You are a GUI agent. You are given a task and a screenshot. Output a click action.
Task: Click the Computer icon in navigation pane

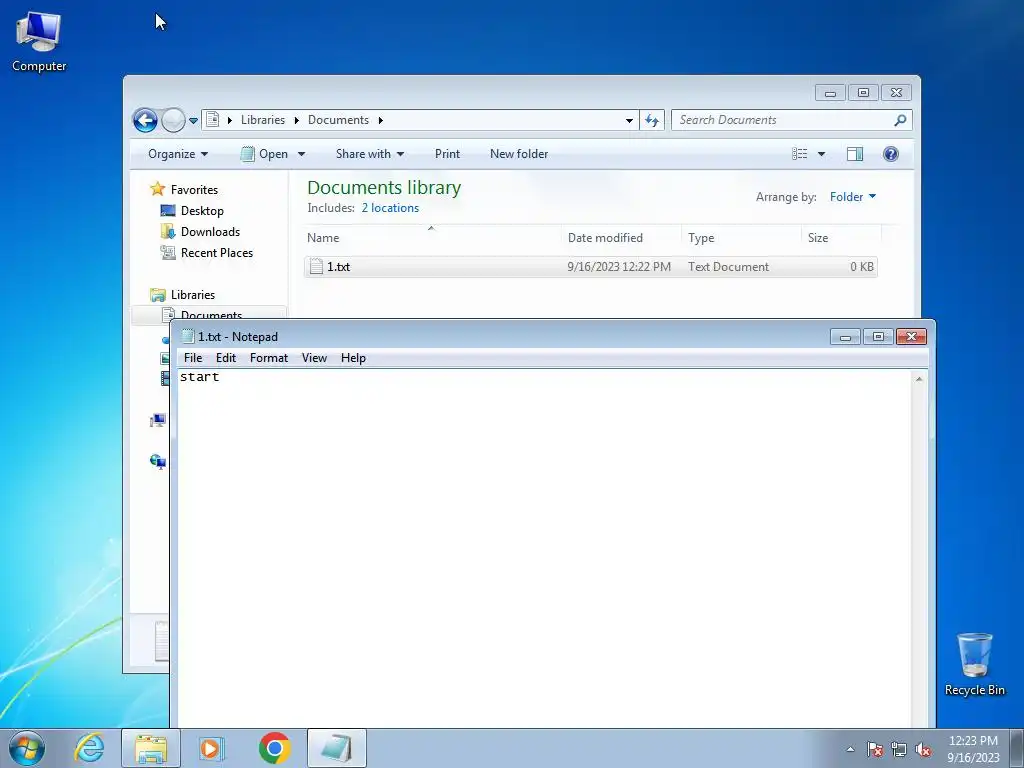click(158, 421)
